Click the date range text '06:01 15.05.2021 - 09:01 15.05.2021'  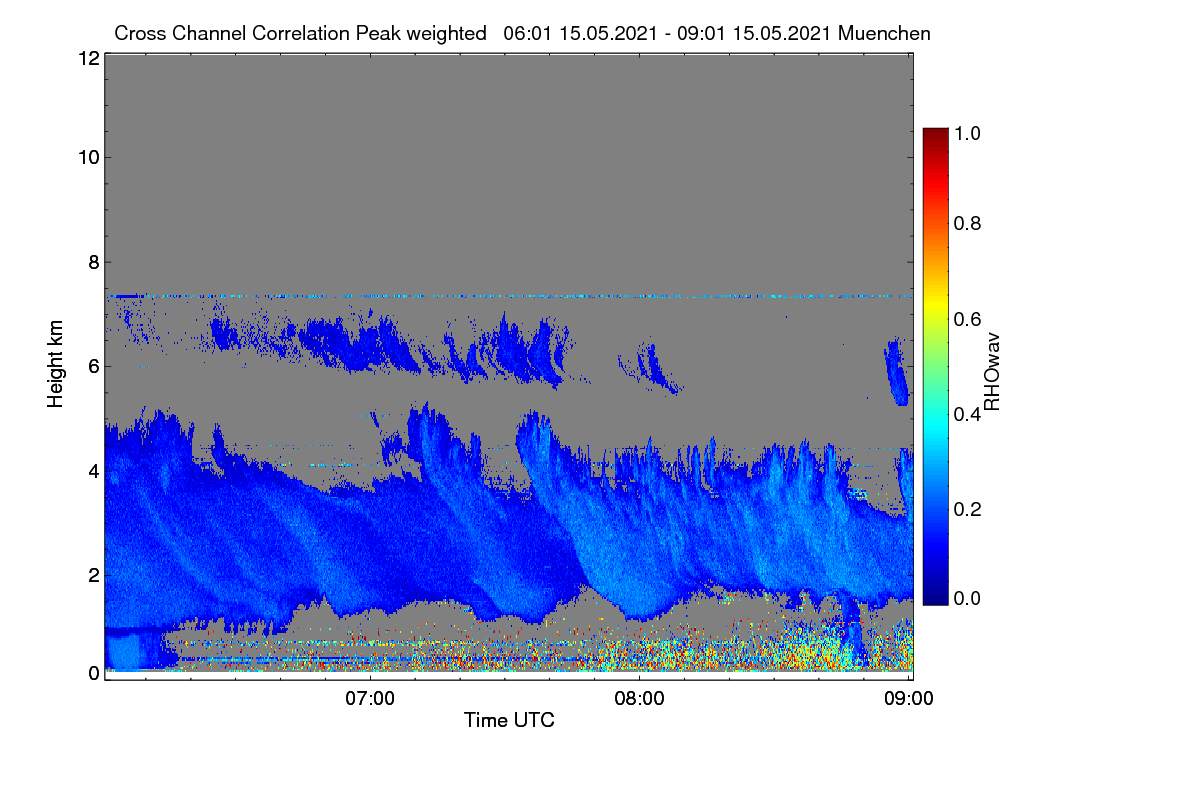coord(668,33)
